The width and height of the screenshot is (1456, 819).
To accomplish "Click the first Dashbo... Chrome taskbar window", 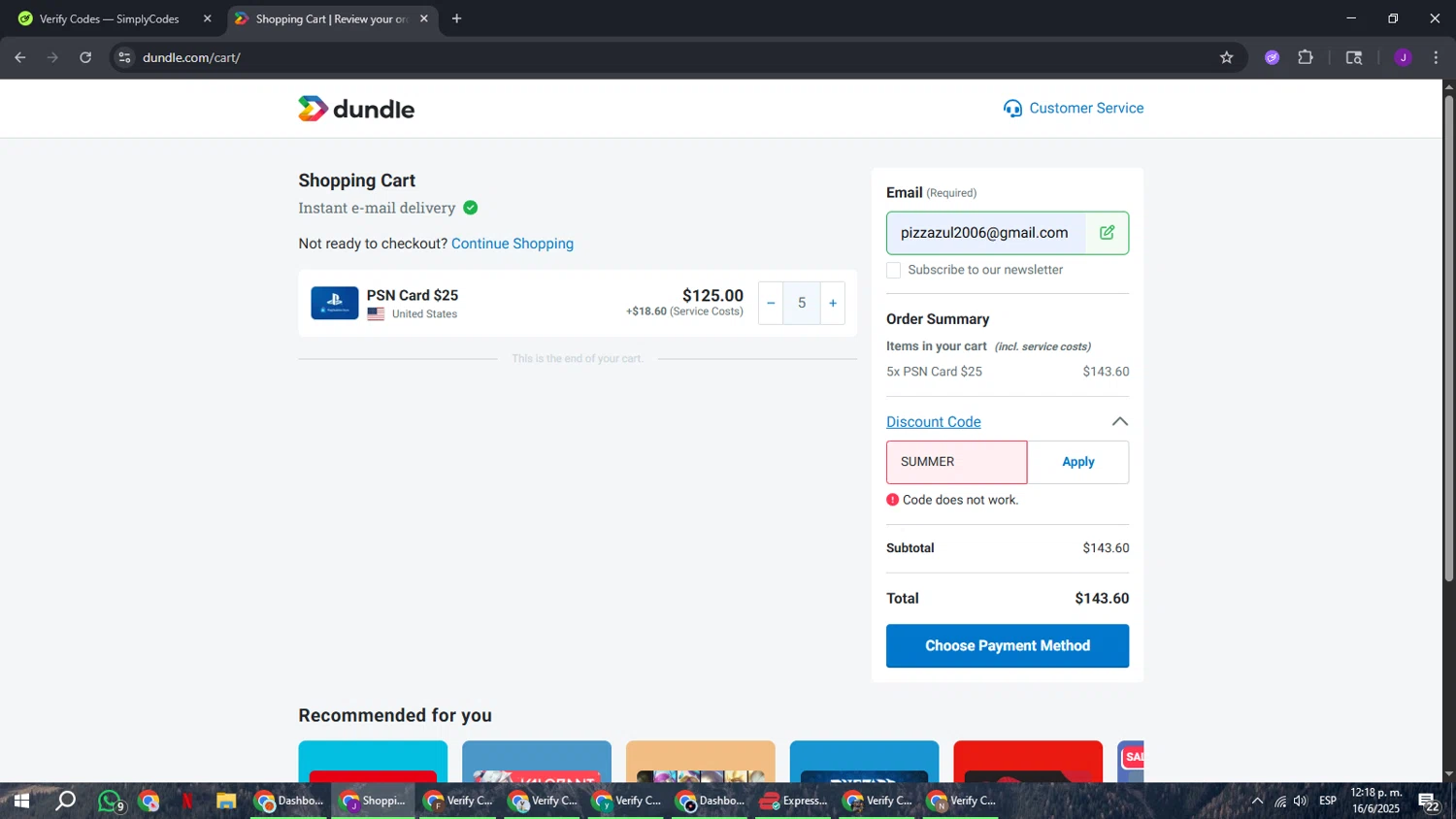I will (289, 802).
